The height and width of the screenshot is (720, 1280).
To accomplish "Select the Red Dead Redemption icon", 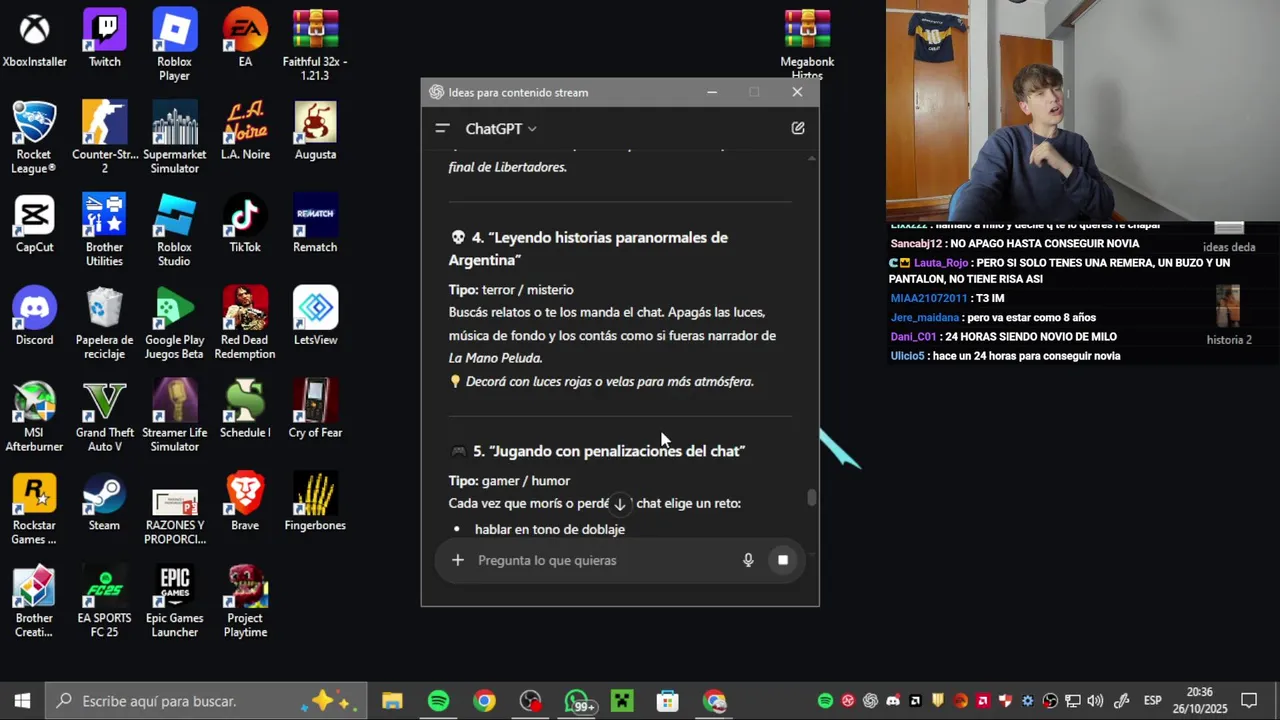I will click(x=245, y=323).
